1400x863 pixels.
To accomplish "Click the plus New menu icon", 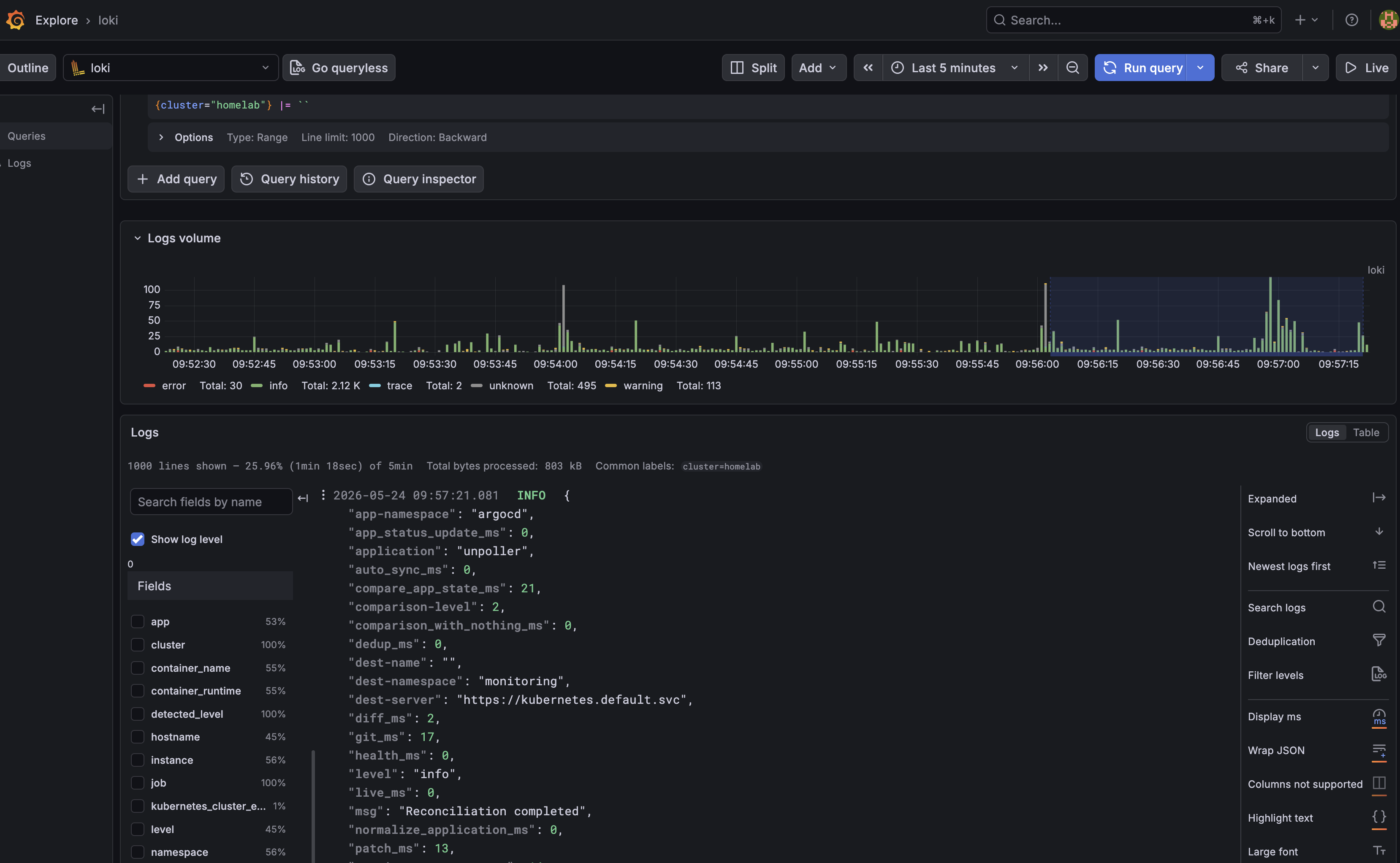I will tap(1306, 20).
